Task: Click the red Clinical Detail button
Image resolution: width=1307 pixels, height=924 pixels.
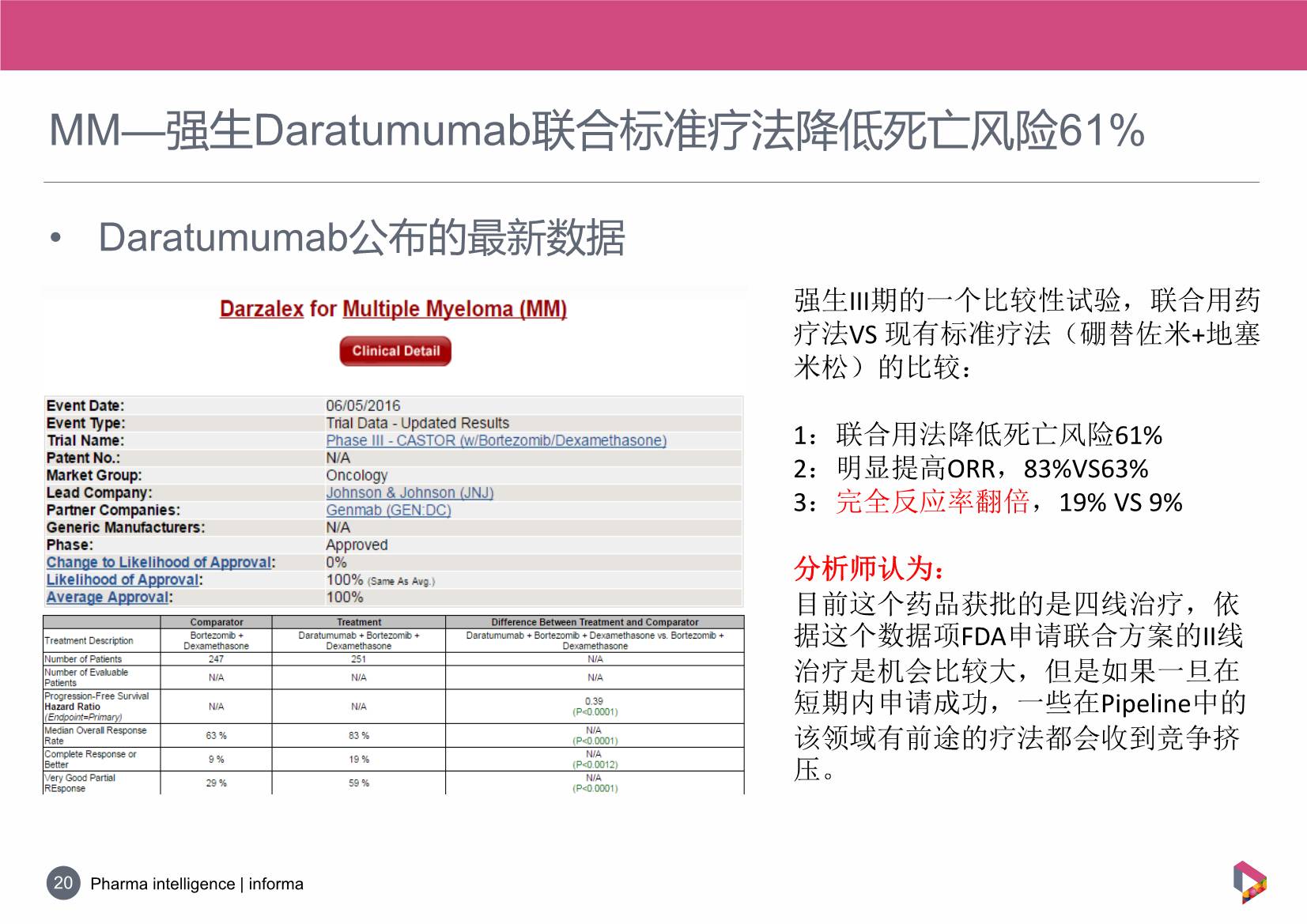Action: [395, 351]
